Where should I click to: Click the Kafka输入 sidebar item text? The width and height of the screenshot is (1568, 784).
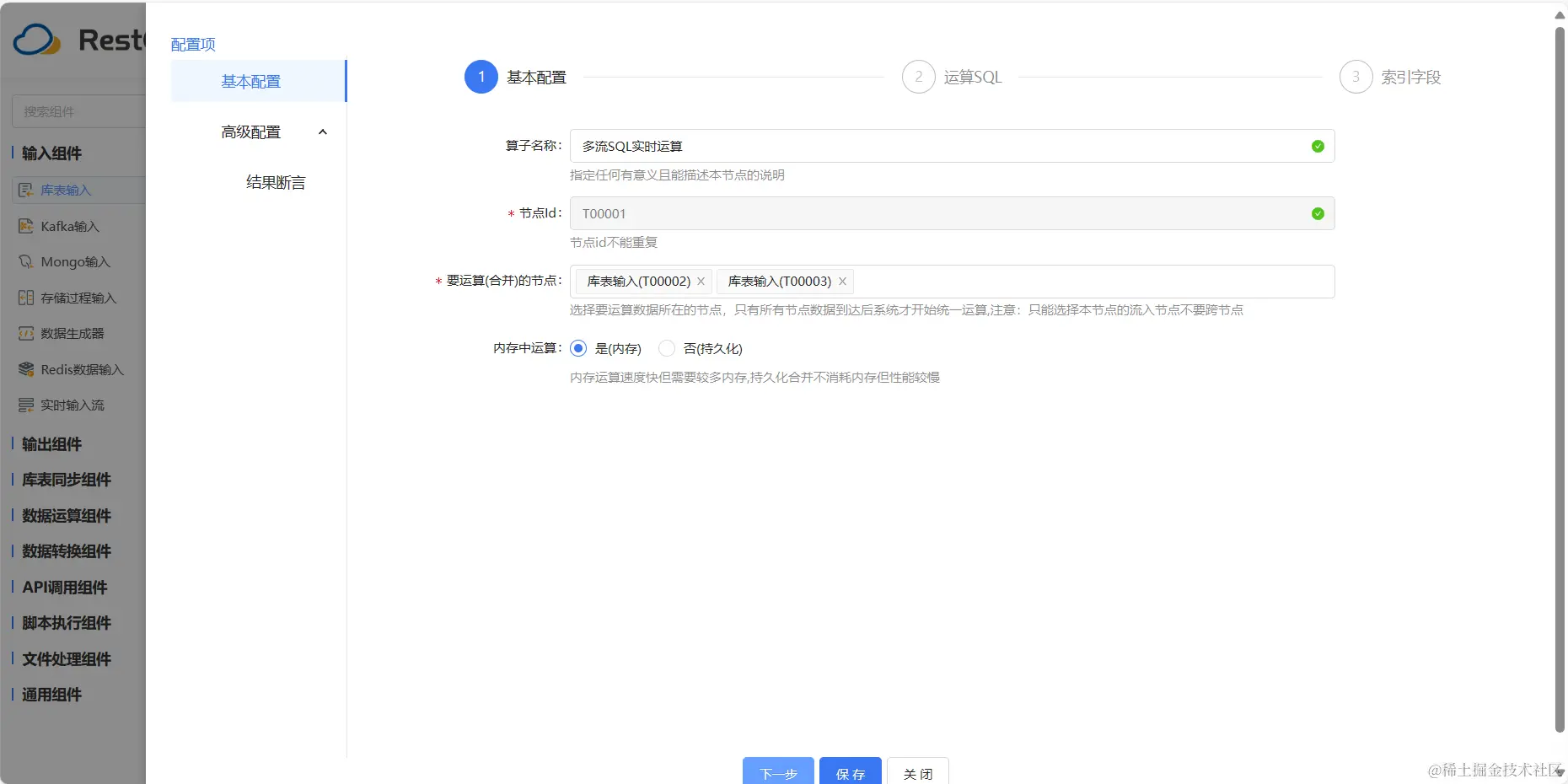pyautogui.click(x=70, y=227)
